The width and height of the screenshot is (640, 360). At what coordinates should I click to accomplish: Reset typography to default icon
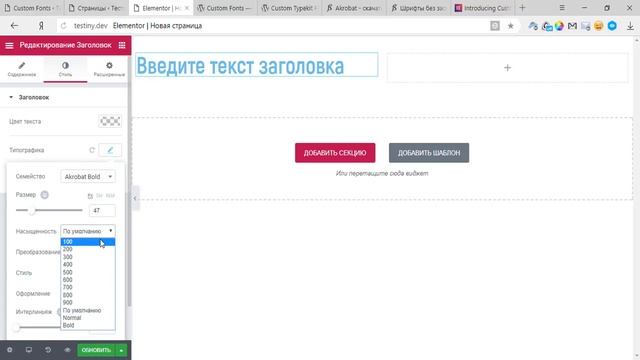(x=92, y=150)
